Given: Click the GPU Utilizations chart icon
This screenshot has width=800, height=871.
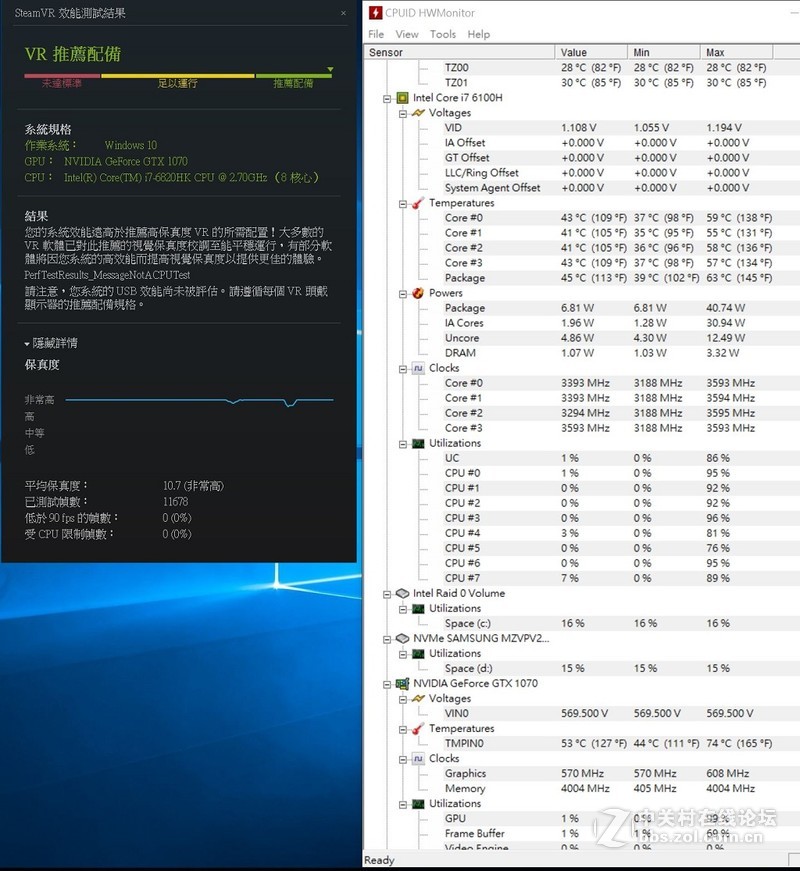Looking at the screenshot, I should (x=418, y=804).
